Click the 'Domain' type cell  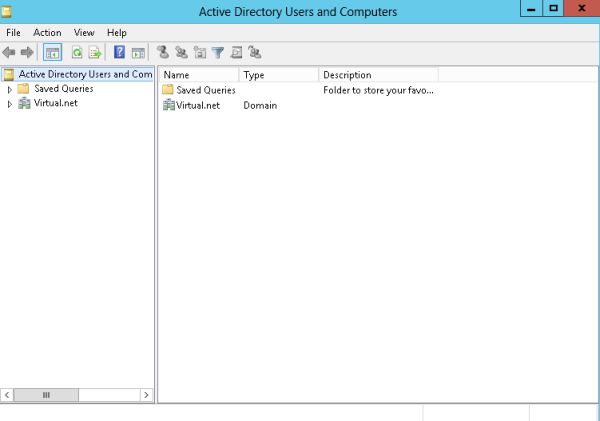click(260, 105)
